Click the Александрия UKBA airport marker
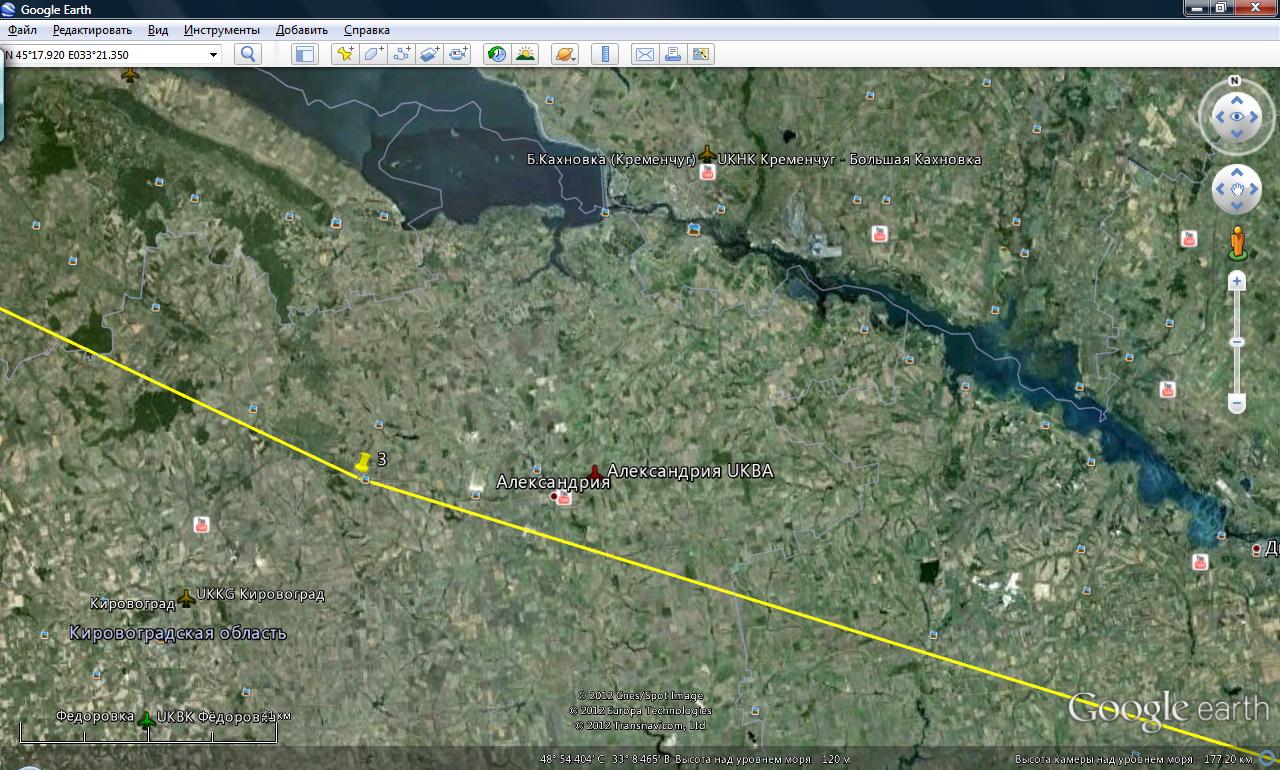1280x770 pixels. pos(595,471)
